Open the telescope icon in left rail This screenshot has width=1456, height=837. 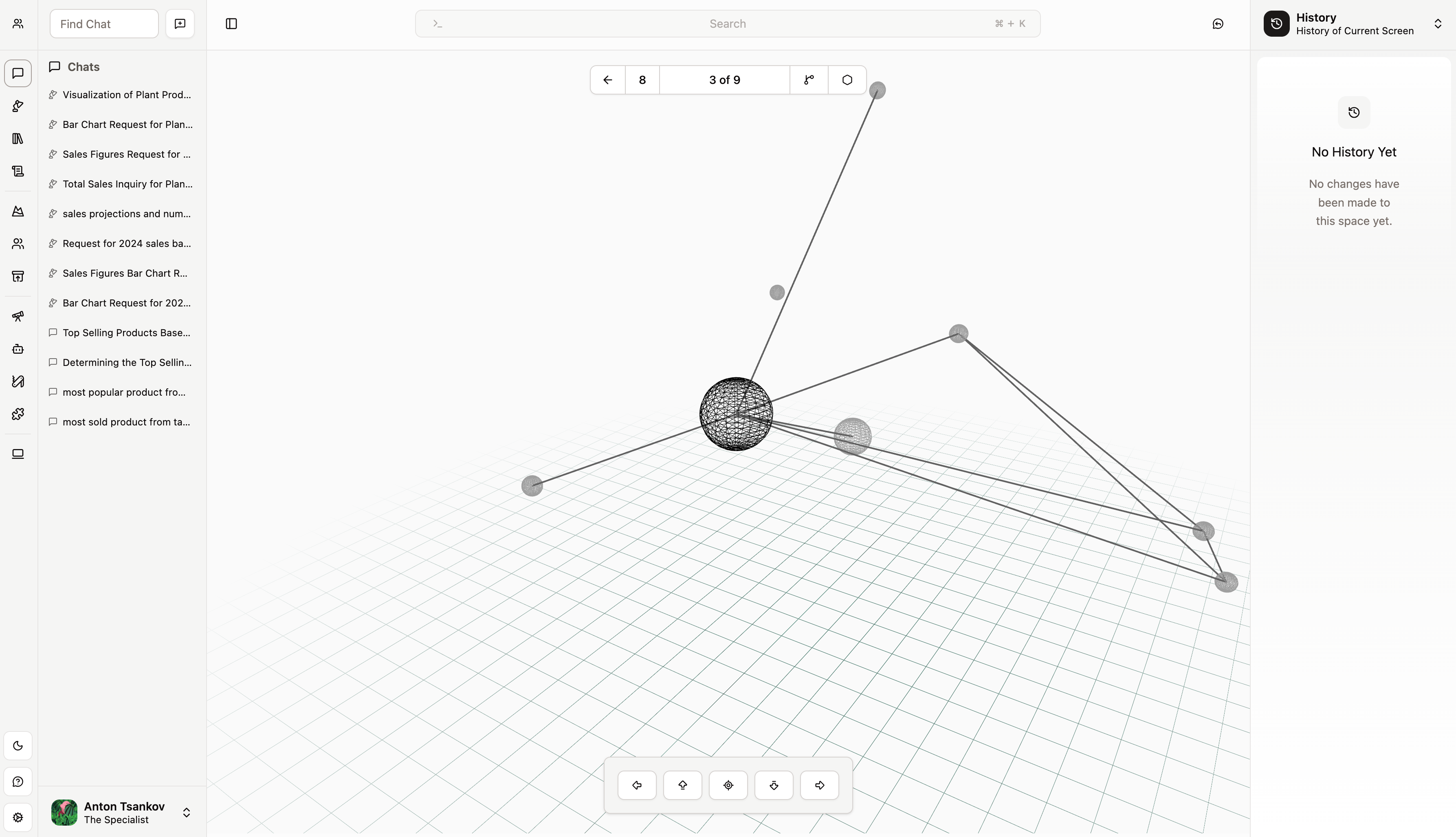pyautogui.click(x=18, y=316)
